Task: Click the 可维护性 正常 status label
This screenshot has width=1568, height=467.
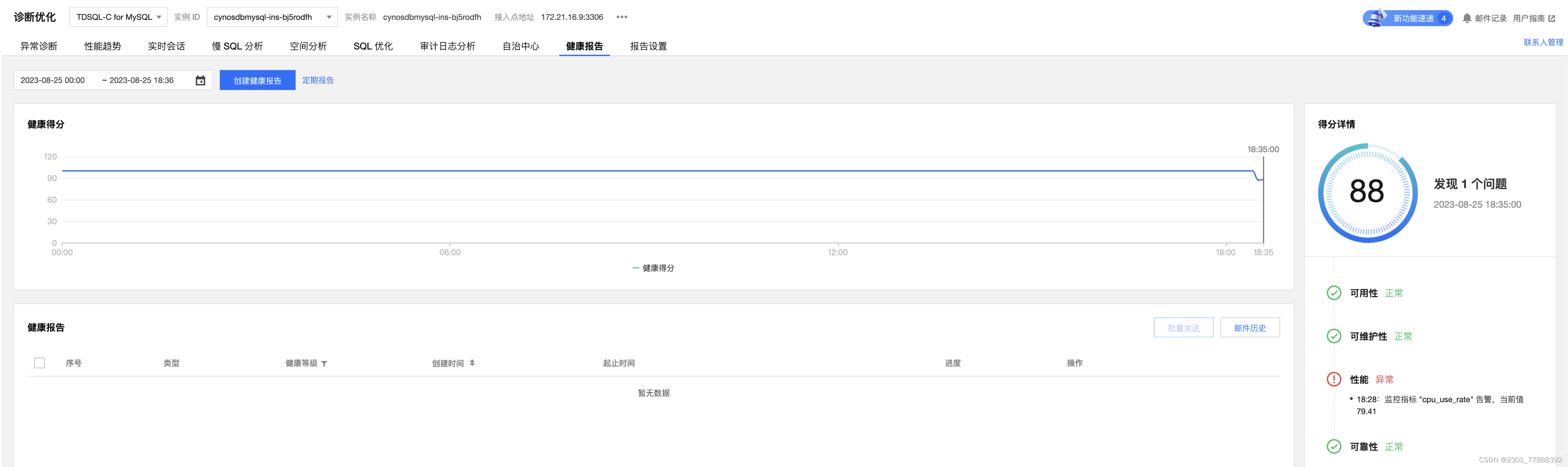Action: click(x=1381, y=336)
